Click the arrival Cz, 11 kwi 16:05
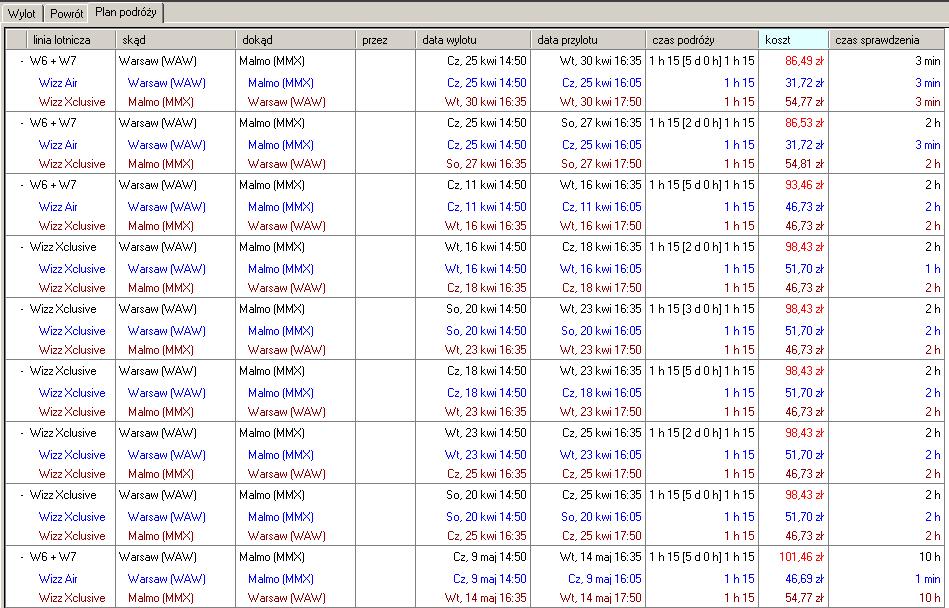 602,207
